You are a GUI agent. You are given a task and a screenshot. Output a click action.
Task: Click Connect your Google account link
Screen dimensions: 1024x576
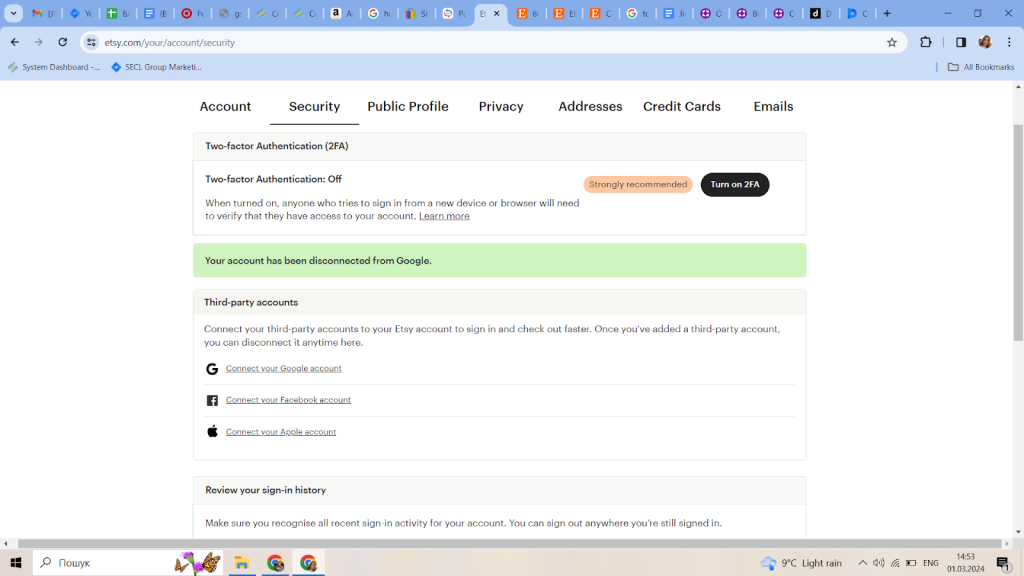283,368
